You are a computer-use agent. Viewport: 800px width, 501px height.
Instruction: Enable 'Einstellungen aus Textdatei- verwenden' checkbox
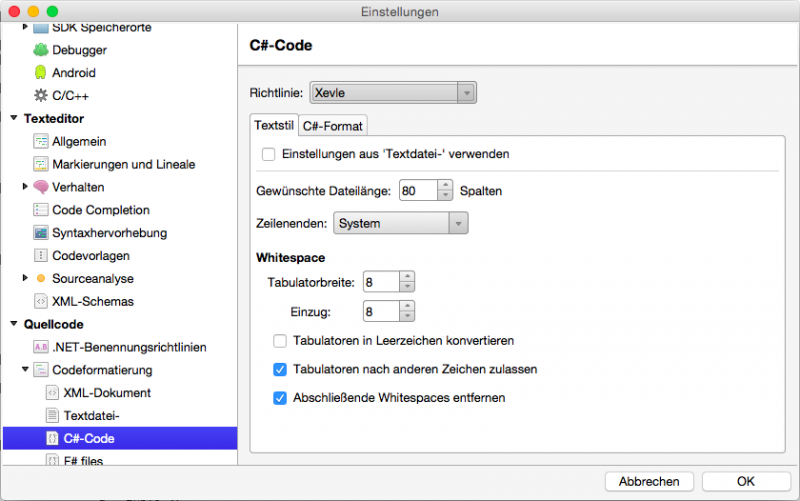(268, 154)
